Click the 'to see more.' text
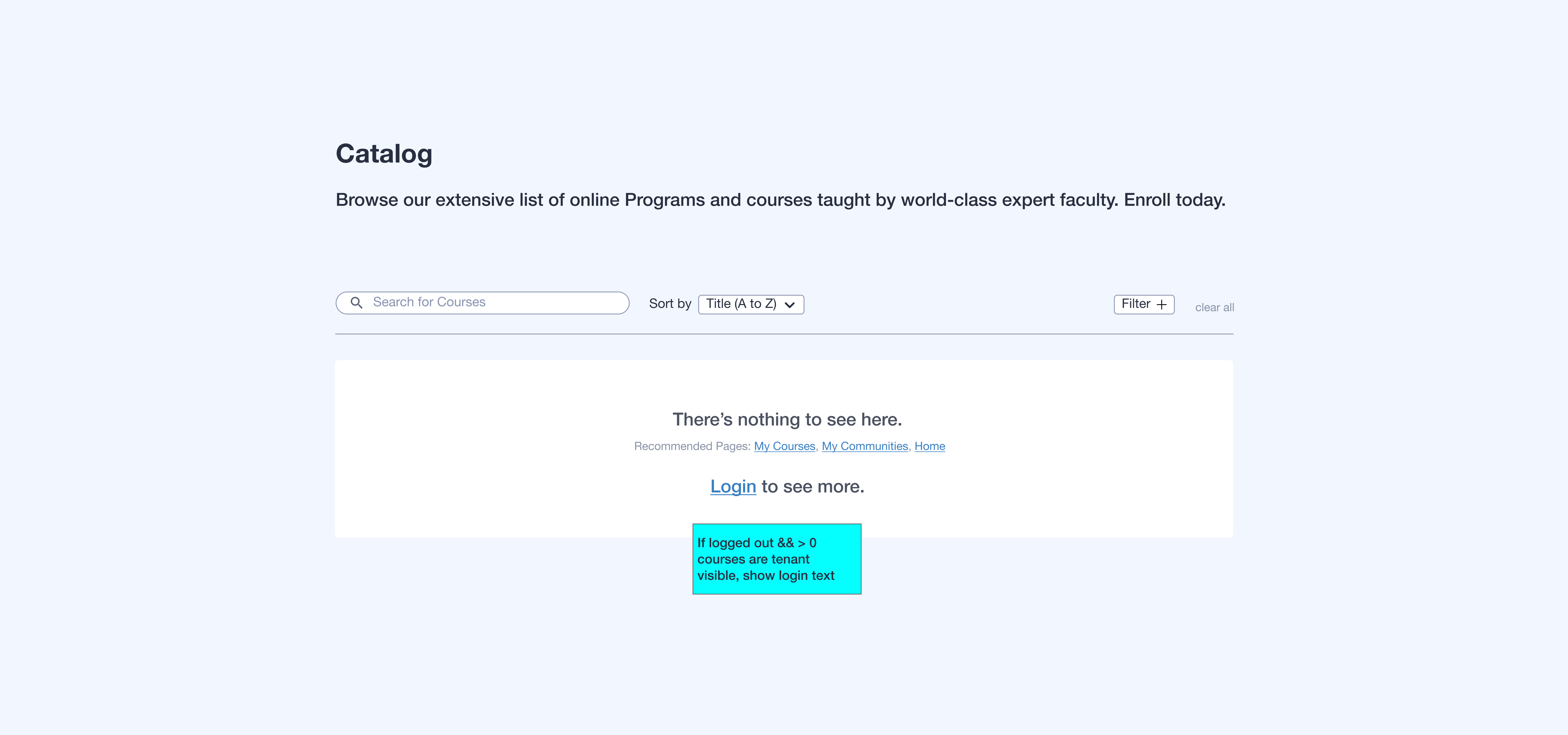Image resolution: width=1568 pixels, height=735 pixels. [x=813, y=487]
